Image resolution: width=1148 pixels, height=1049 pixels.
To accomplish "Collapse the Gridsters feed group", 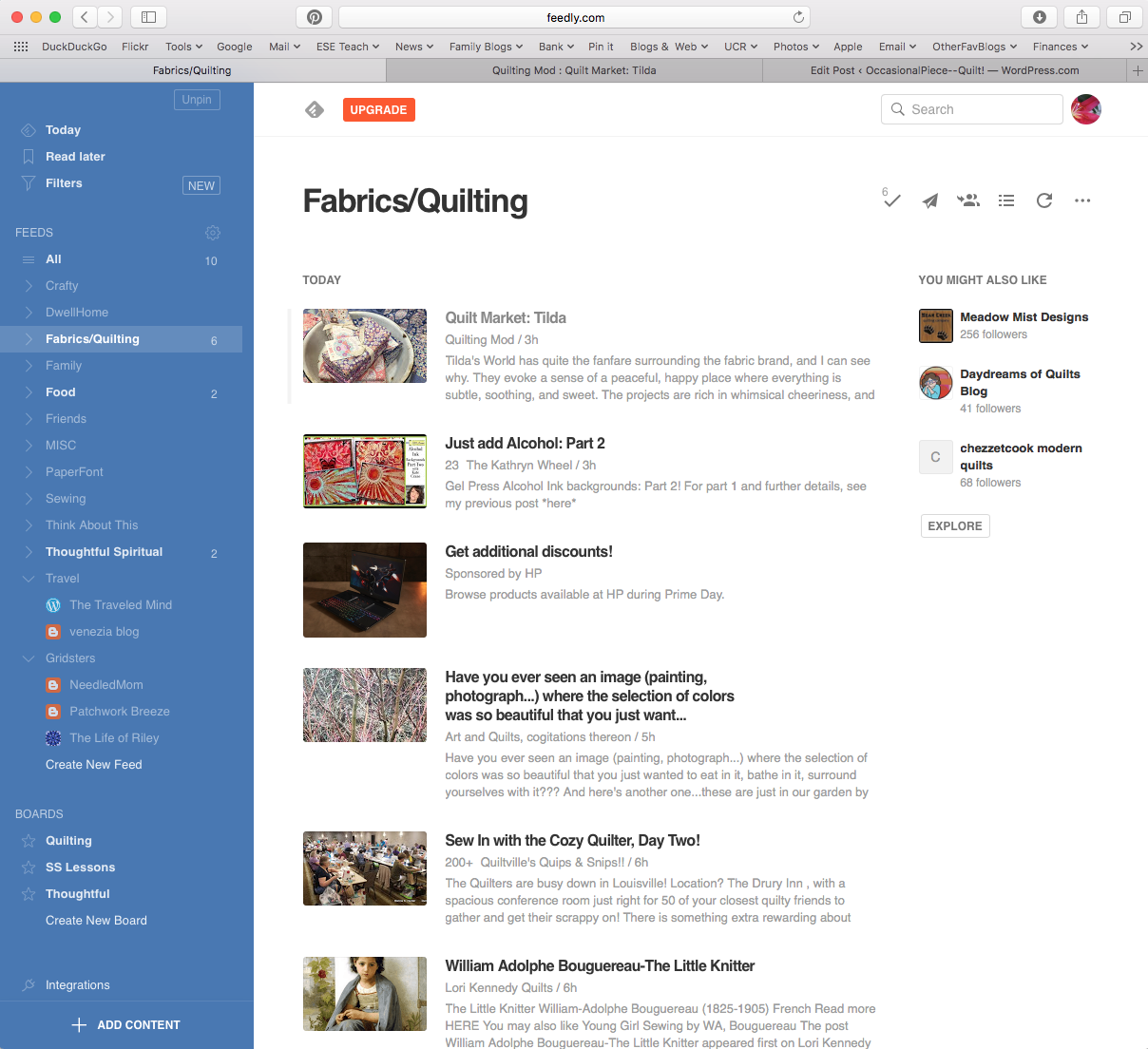I will 29,658.
